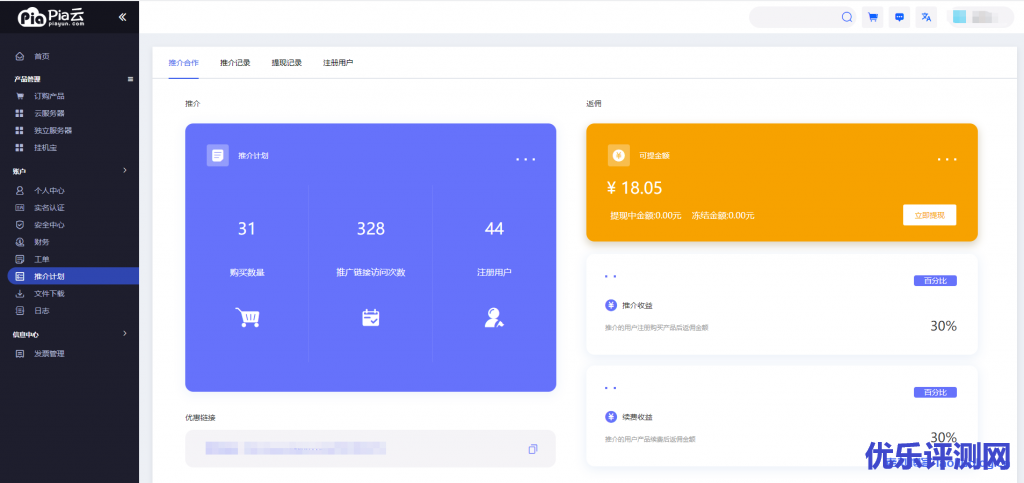
Task: Click the 首页 home icon in sidebar
Action: pos(20,56)
